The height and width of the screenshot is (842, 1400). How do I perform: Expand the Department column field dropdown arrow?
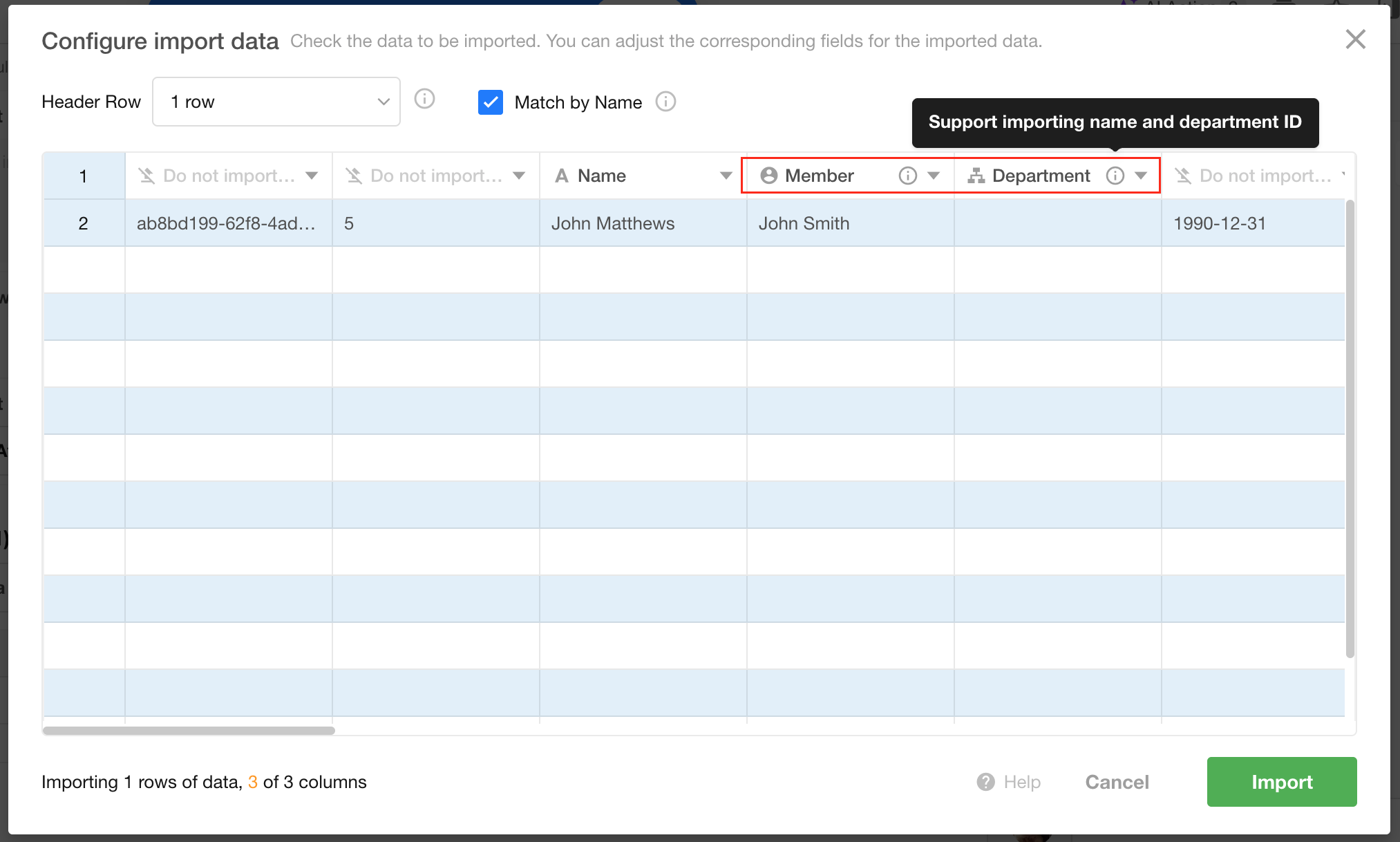(1141, 176)
